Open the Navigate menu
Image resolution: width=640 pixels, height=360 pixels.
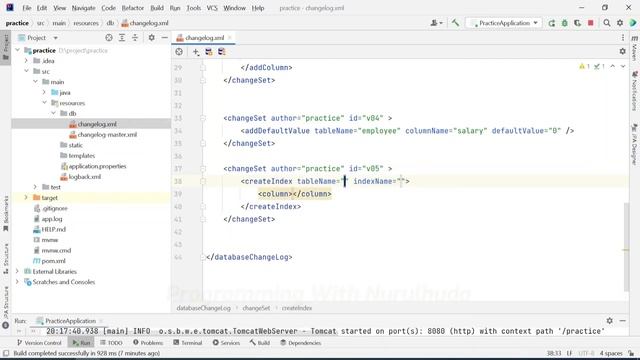click(x=83, y=8)
